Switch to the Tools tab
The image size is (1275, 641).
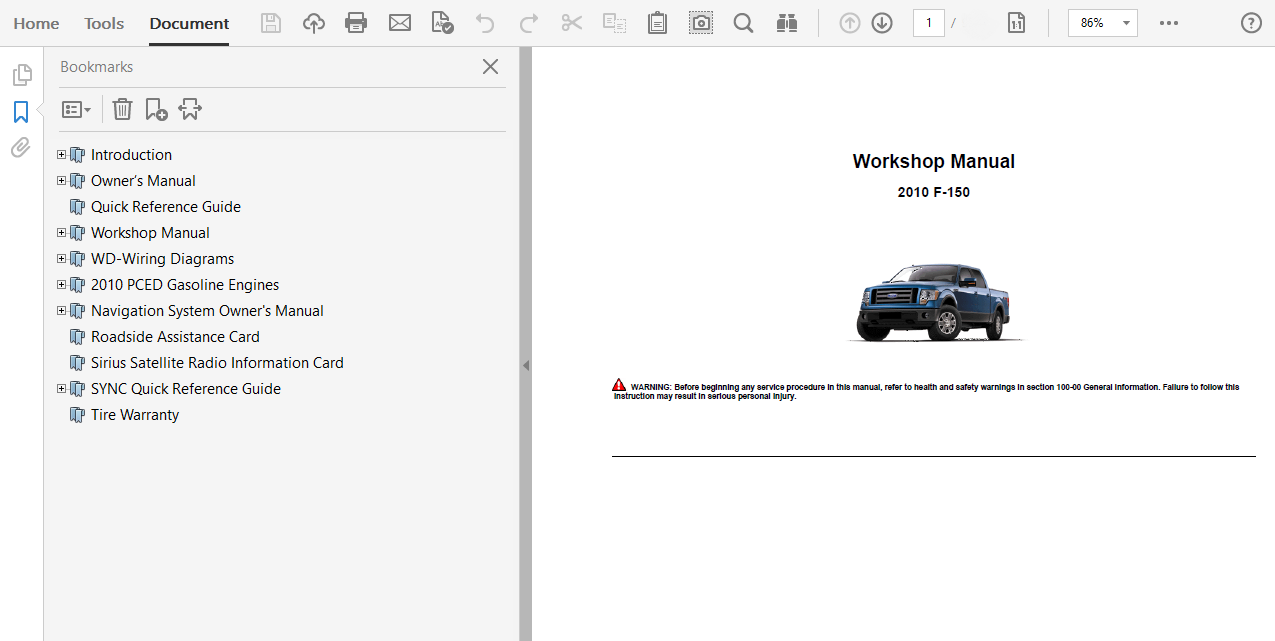coord(104,23)
